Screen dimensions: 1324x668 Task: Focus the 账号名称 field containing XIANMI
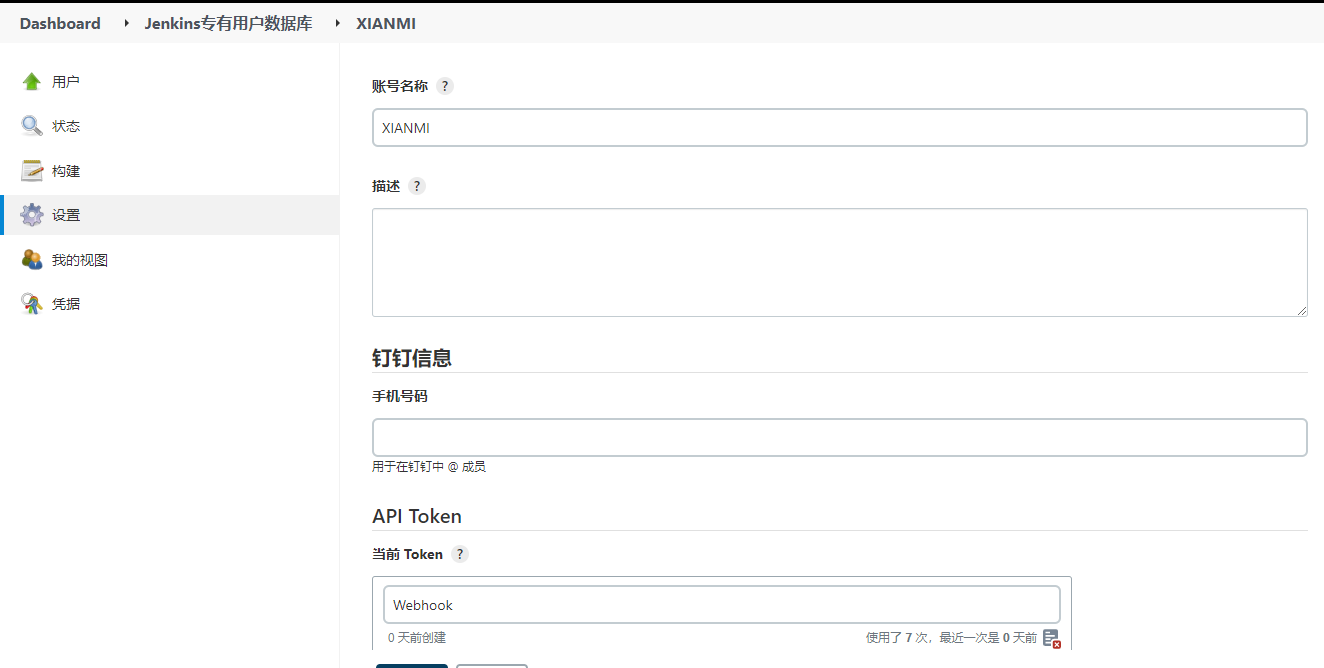pos(840,128)
